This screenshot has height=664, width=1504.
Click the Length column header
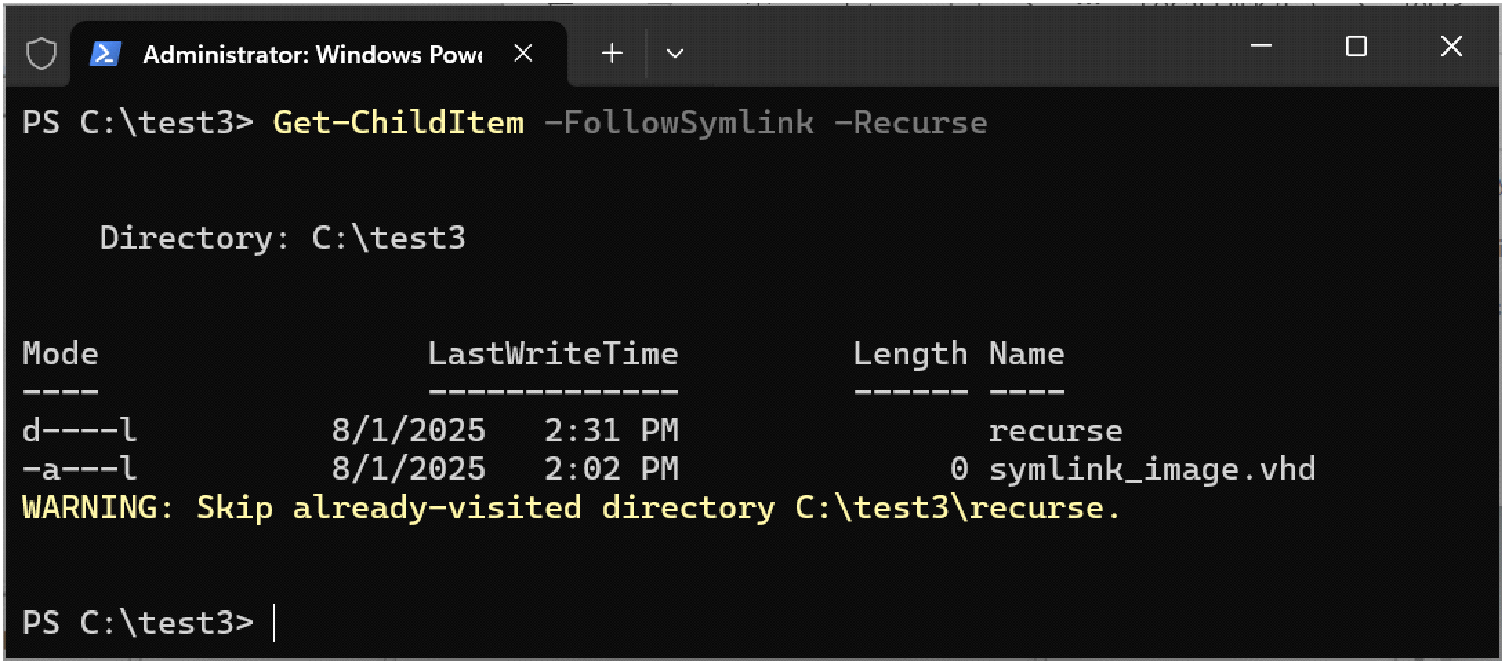(910, 353)
